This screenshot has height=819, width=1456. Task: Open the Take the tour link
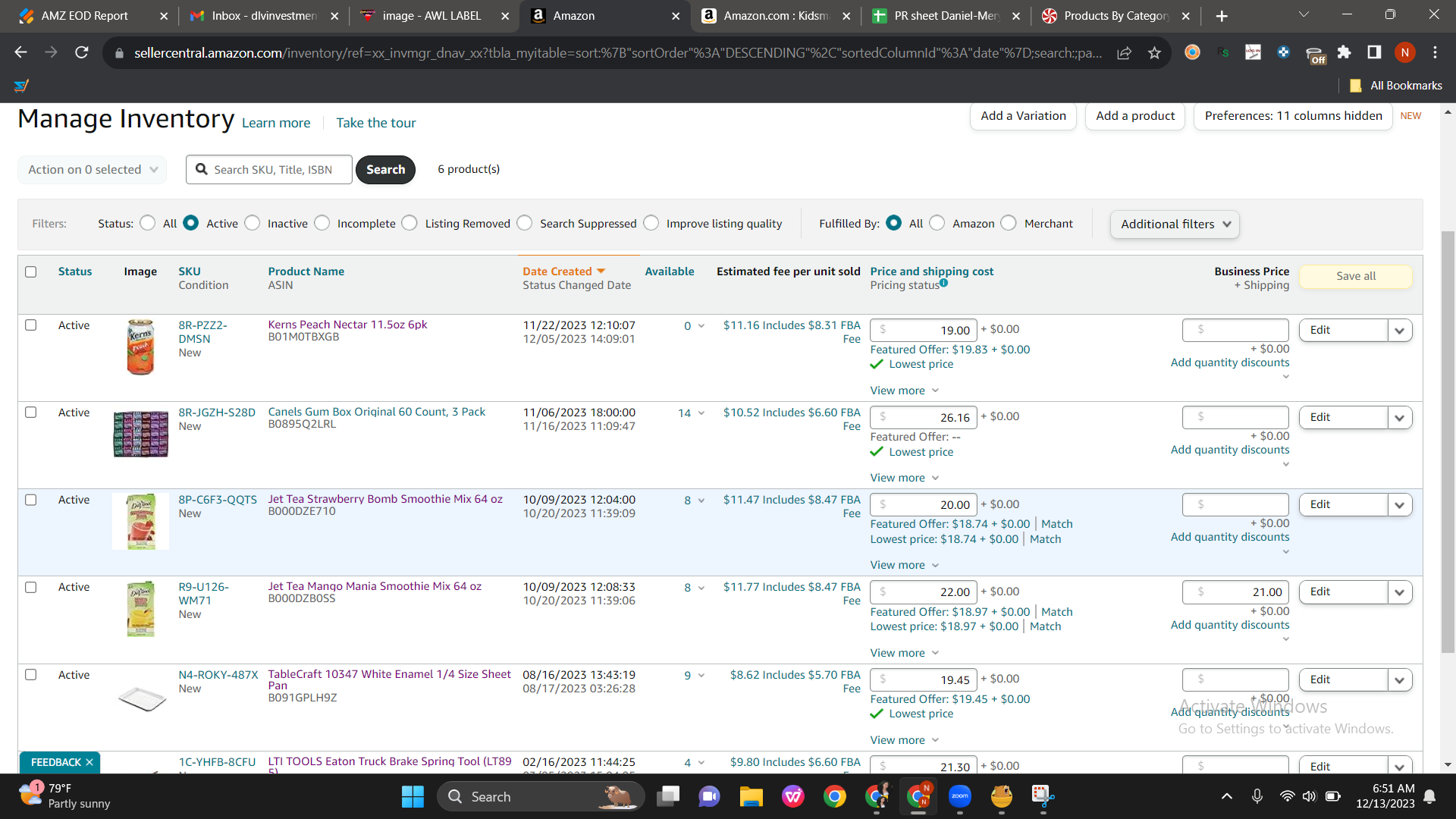click(376, 123)
